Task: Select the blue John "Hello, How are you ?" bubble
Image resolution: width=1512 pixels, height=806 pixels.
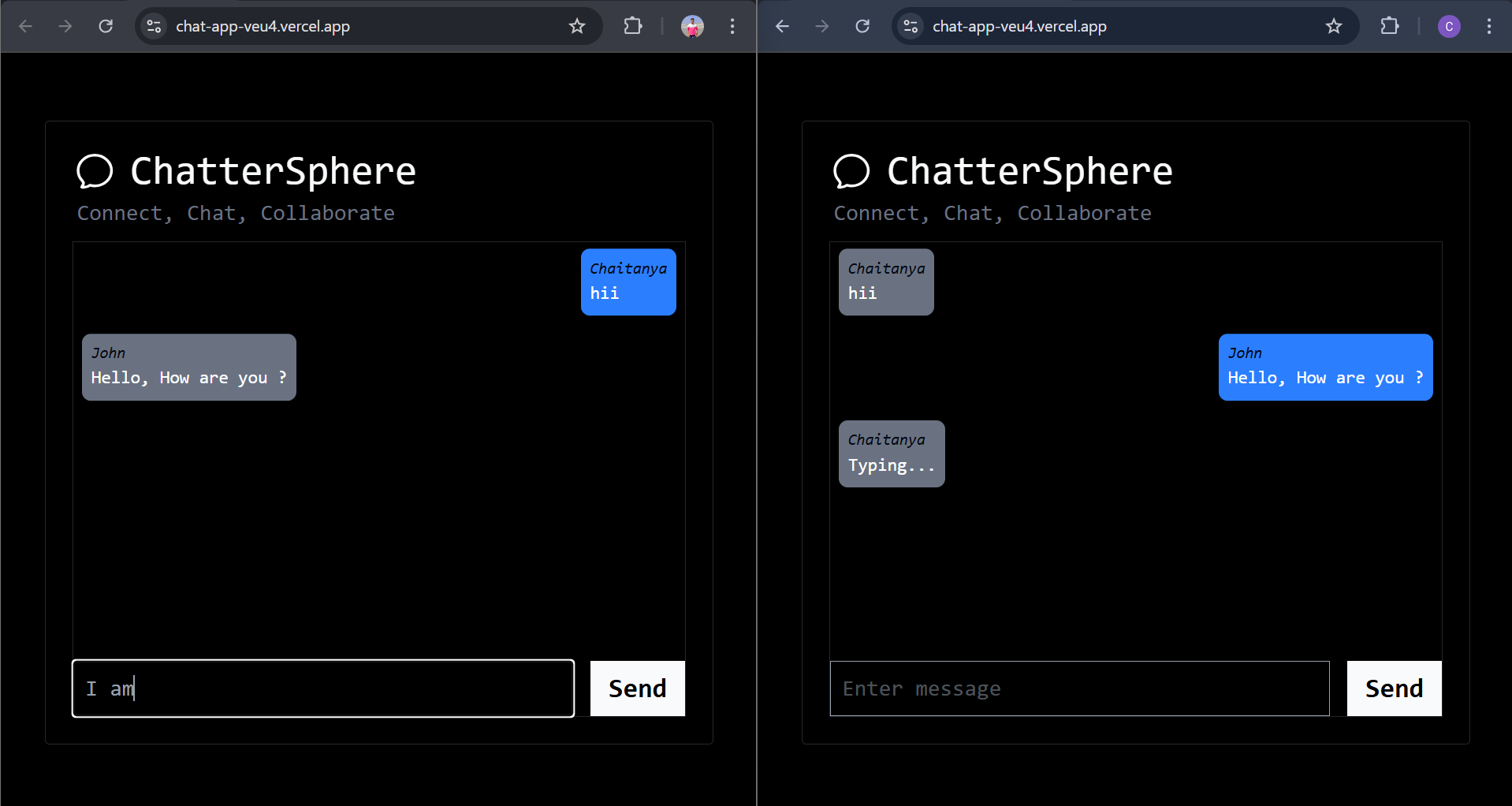Action: click(1326, 368)
